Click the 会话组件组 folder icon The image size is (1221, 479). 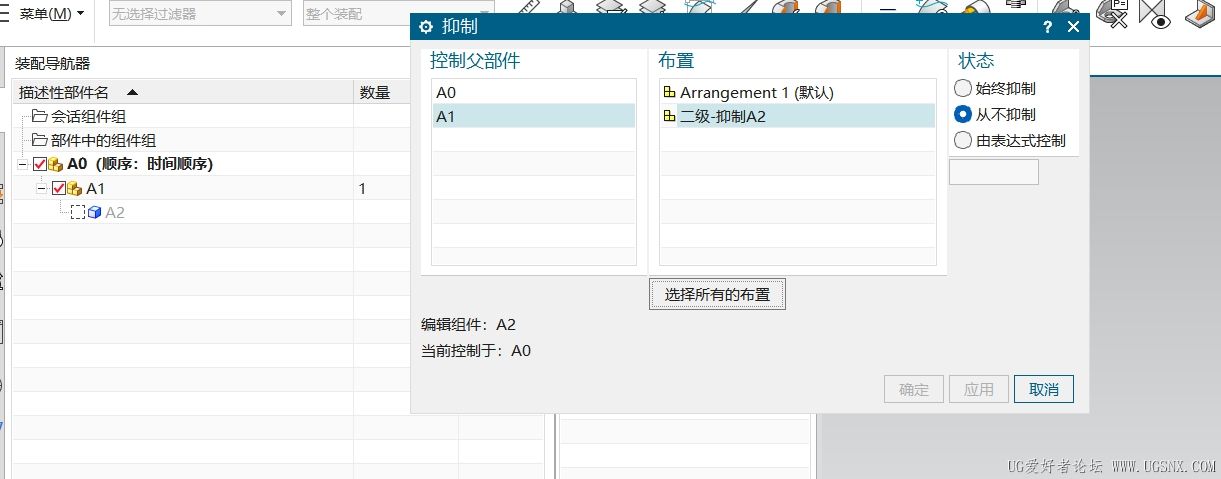(40, 117)
